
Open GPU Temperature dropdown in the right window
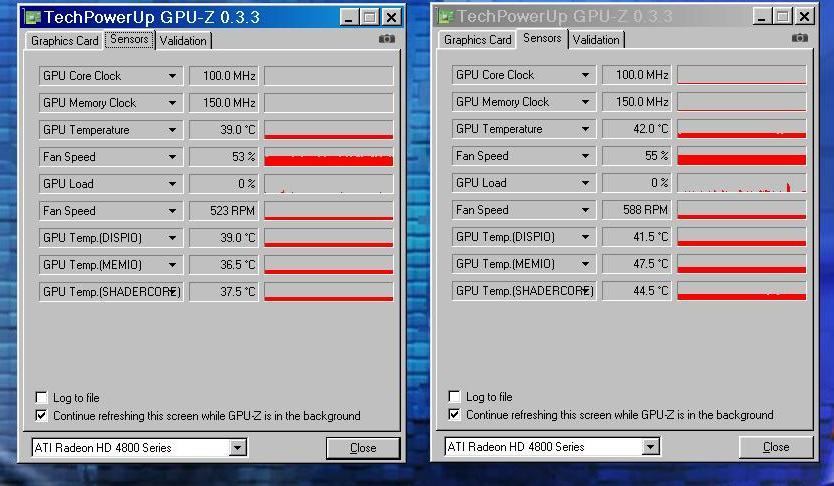(585, 129)
